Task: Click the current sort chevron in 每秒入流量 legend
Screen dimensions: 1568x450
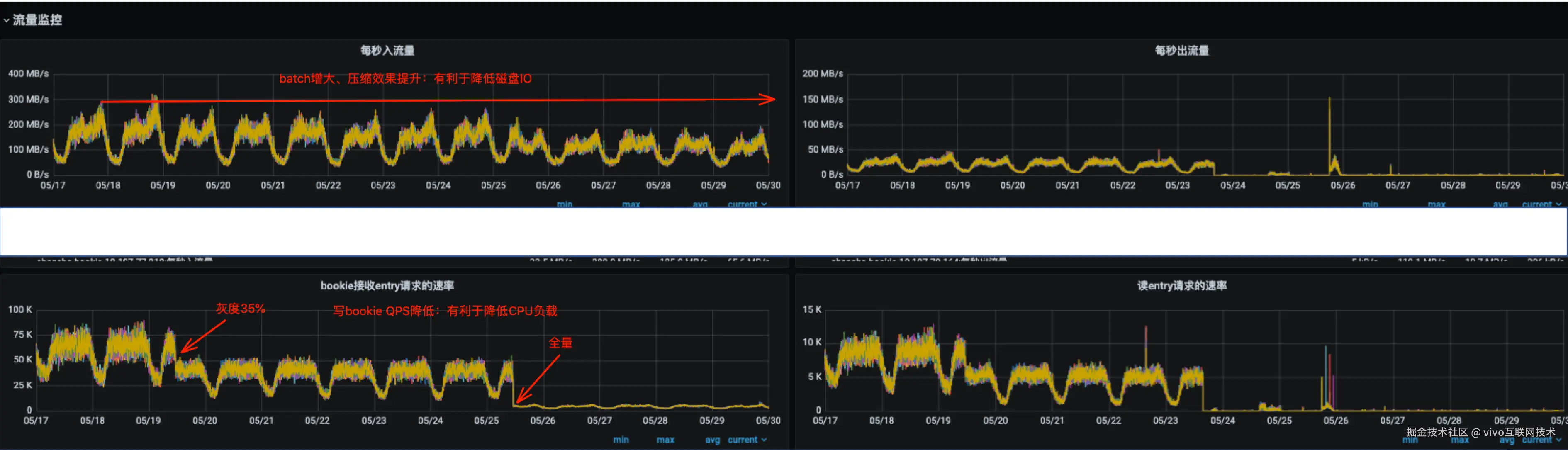Action: coord(764,204)
